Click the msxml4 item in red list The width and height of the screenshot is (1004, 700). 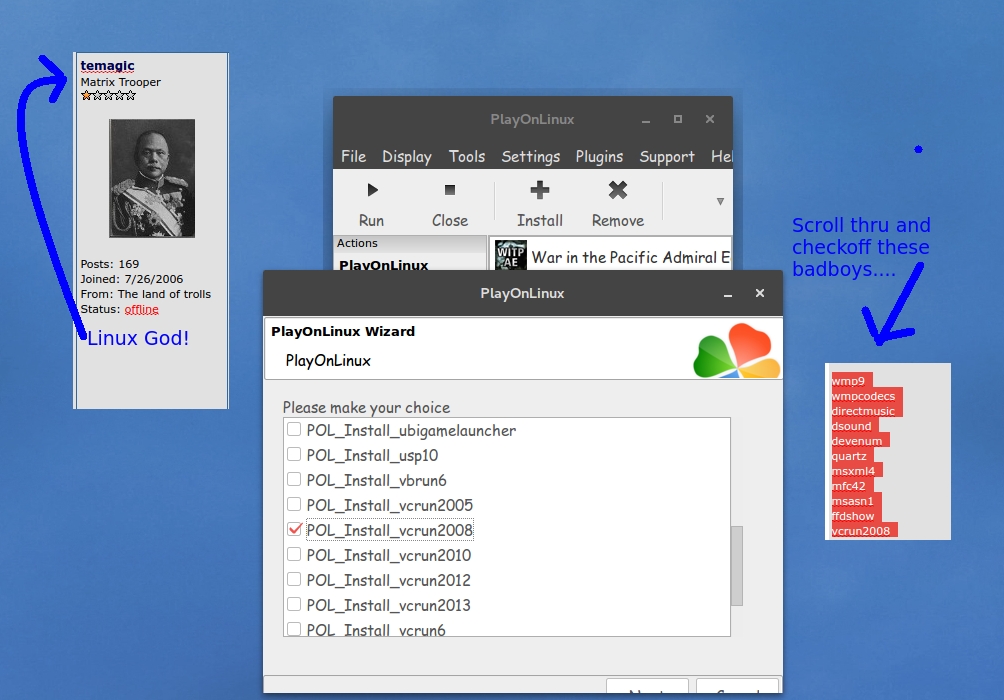click(854, 471)
